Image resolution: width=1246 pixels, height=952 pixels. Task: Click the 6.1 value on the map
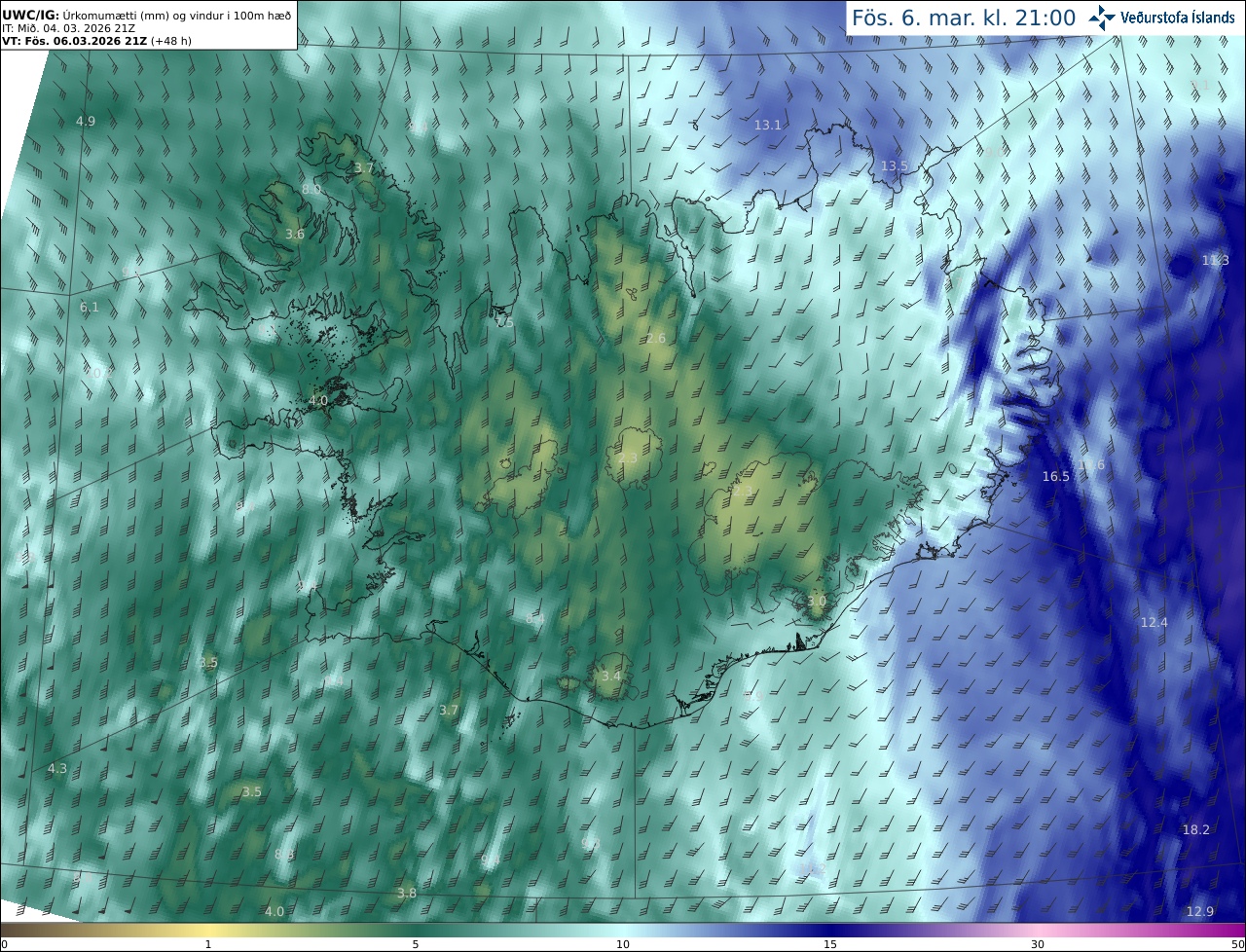click(90, 308)
